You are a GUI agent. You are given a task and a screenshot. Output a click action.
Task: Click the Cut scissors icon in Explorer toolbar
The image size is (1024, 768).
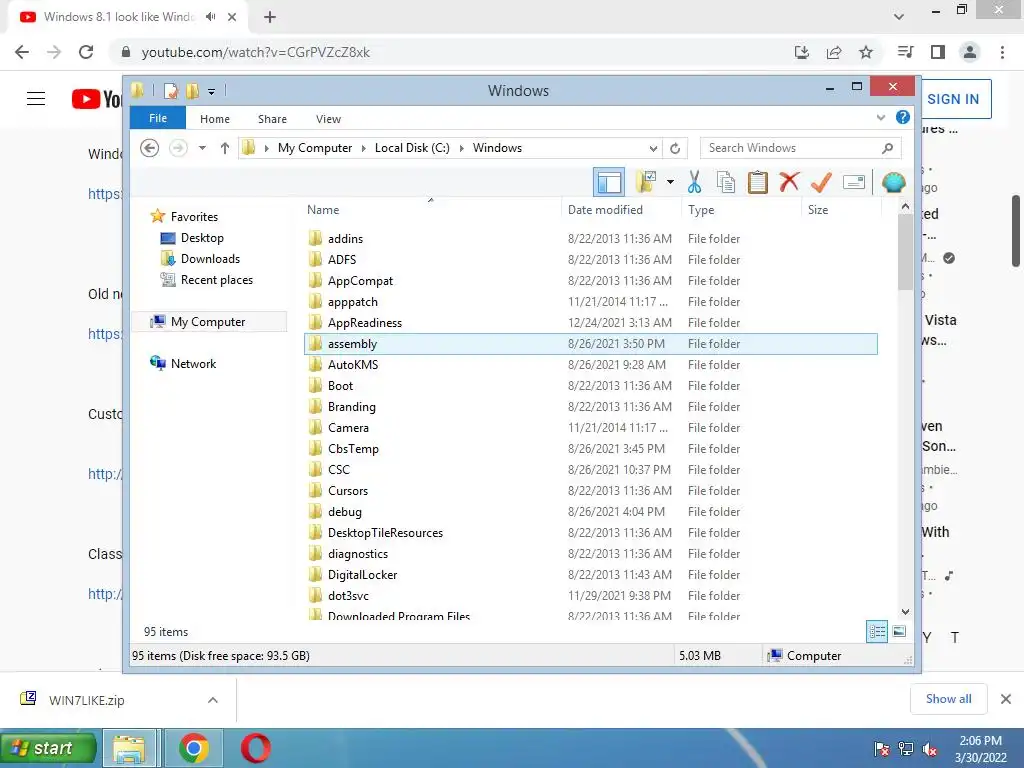point(694,182)
